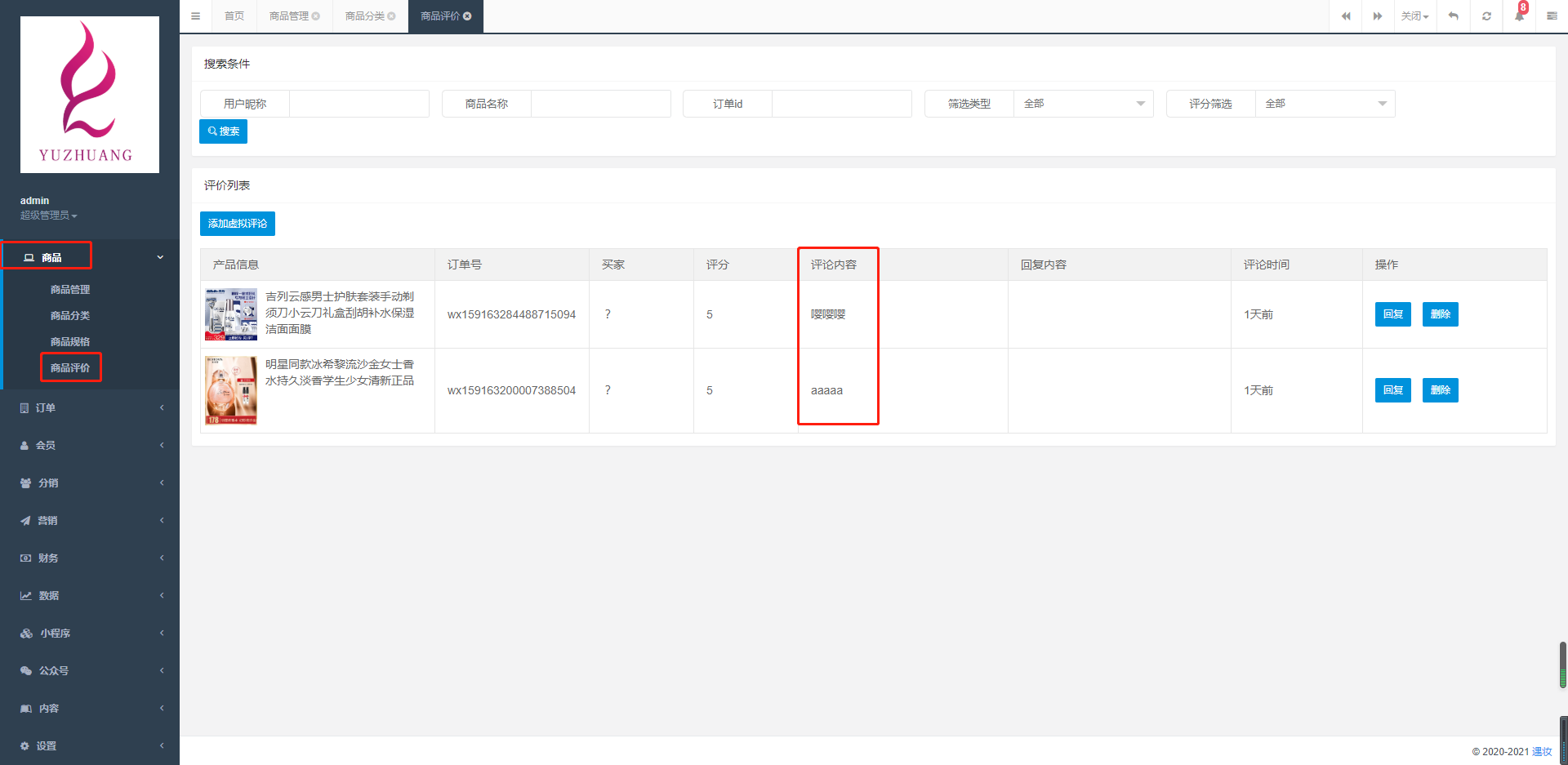1568x765 pixels.
Task: Open notifications bell icon
Action: point(1519,16)
